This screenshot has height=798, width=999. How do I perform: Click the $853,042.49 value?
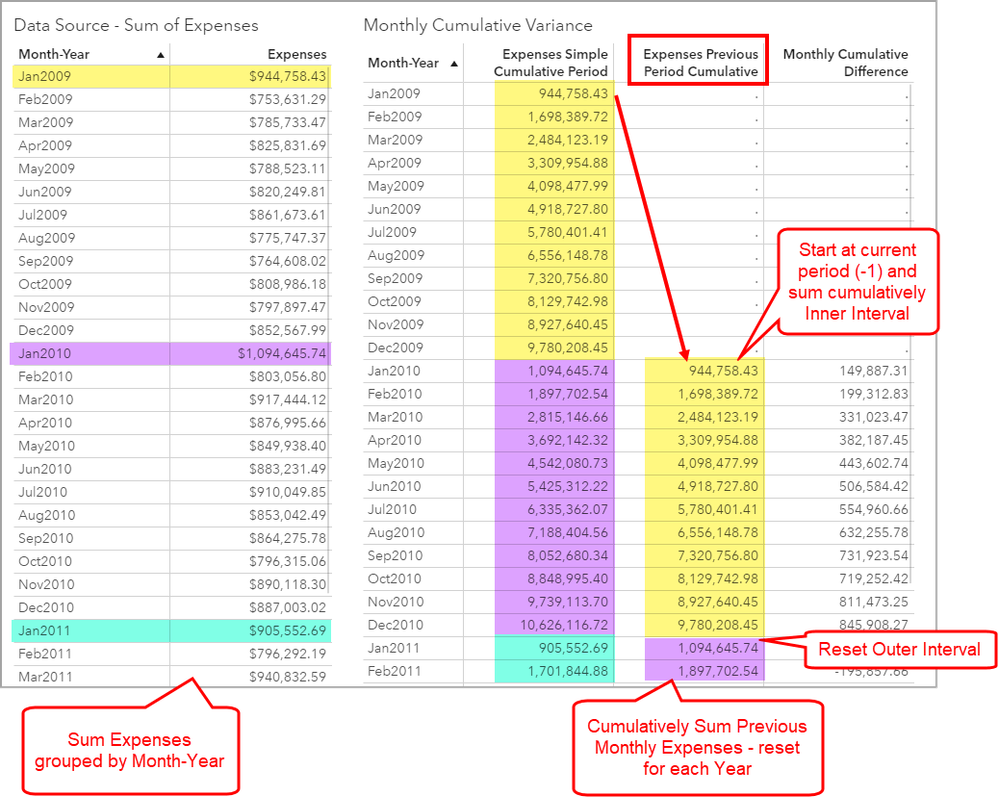tap(287, 515)
